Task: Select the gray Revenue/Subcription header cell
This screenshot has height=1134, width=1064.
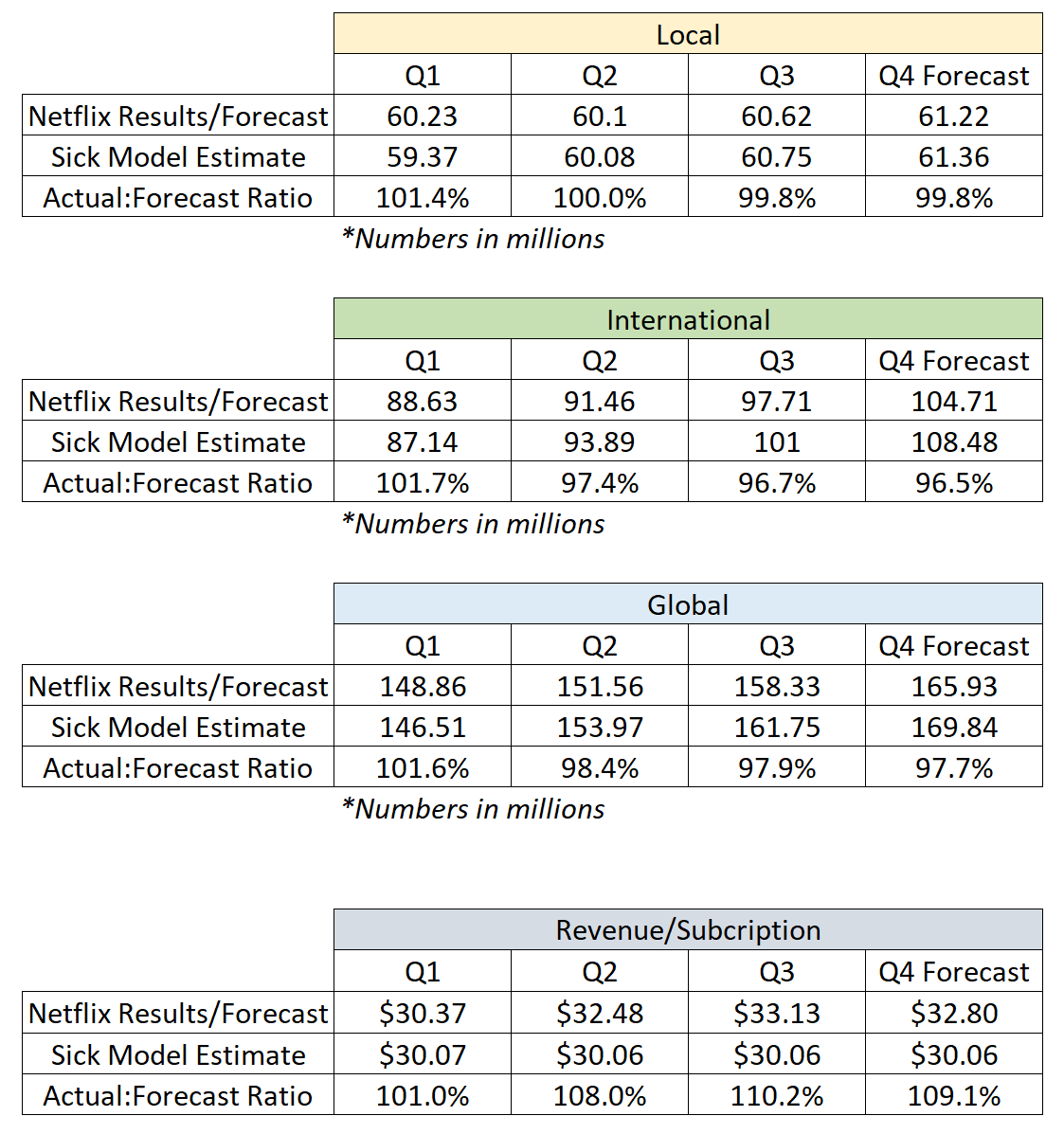Action: point(688,929)
